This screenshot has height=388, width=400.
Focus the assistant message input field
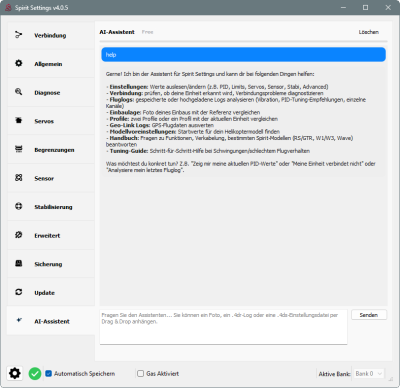[x=223, y=327]
